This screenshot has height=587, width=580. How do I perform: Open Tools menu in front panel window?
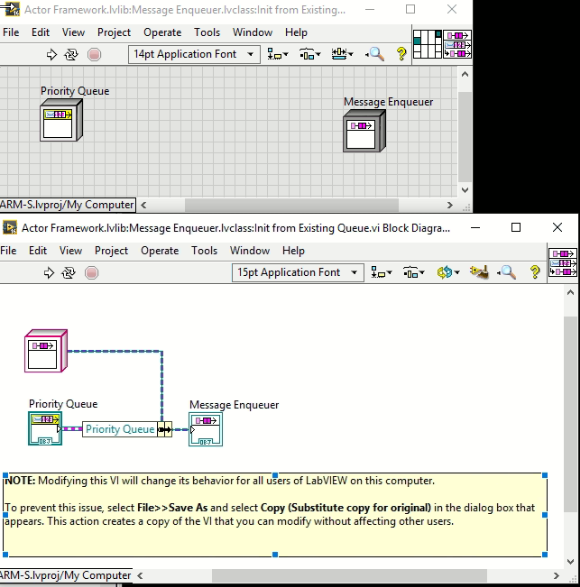207,33
